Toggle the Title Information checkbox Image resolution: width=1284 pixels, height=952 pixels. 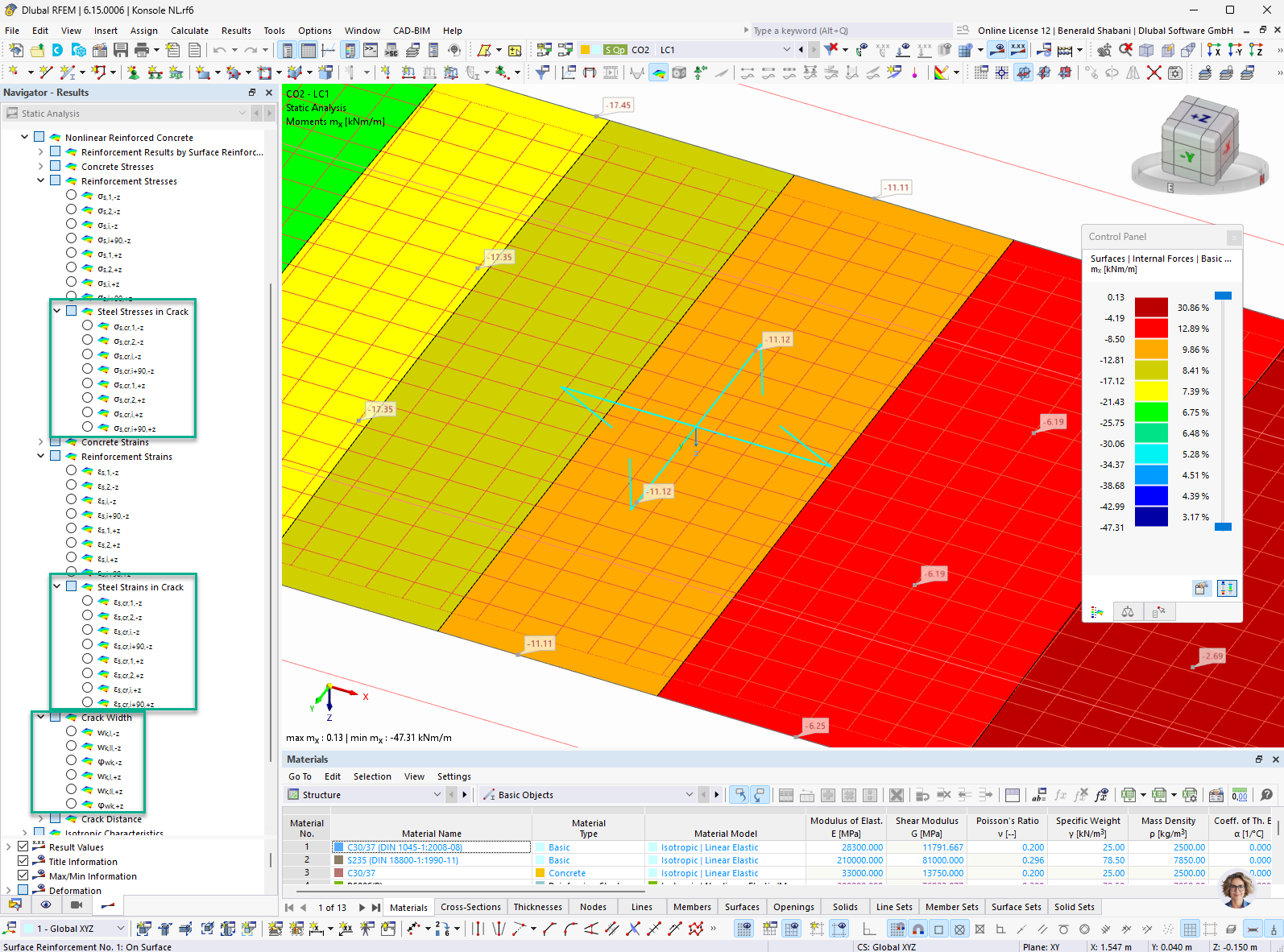point(23,861)
